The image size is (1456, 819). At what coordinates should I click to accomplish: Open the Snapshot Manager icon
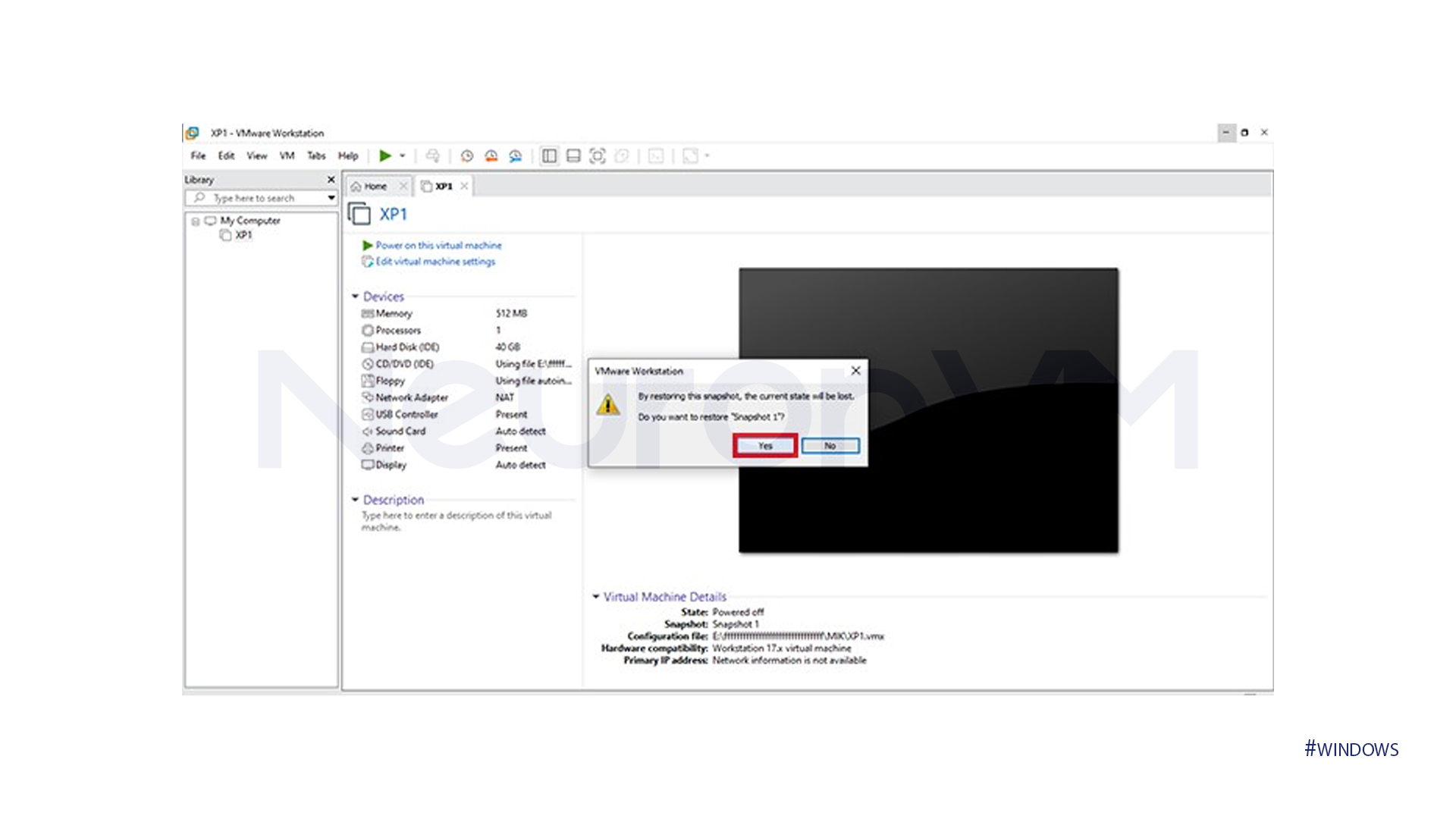click(517, 155)
